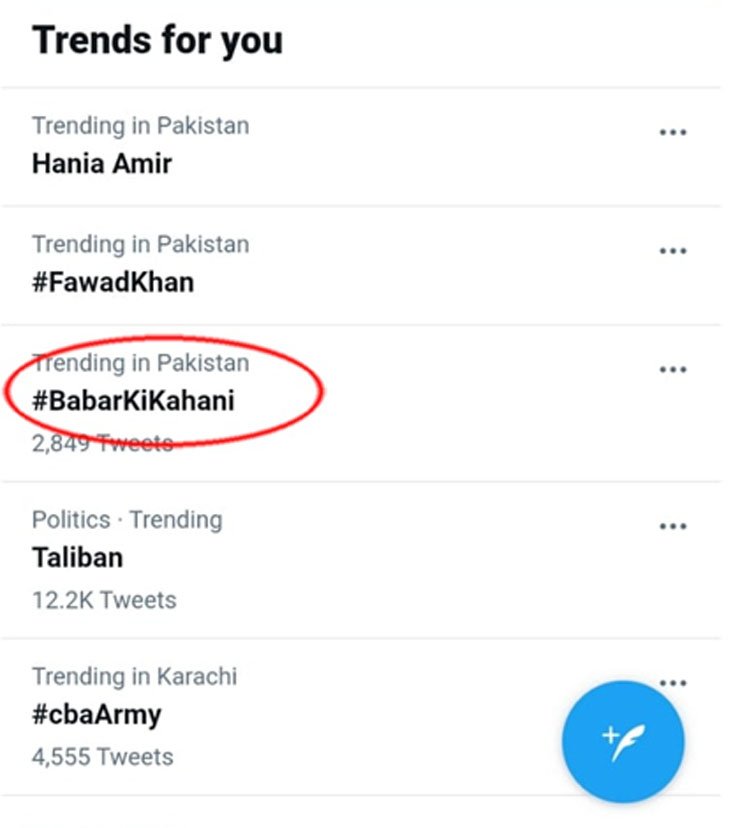Tap the 4,555 Tweets count under #cbaArmy
Viewport: 740px width, 828px height.
102,757
